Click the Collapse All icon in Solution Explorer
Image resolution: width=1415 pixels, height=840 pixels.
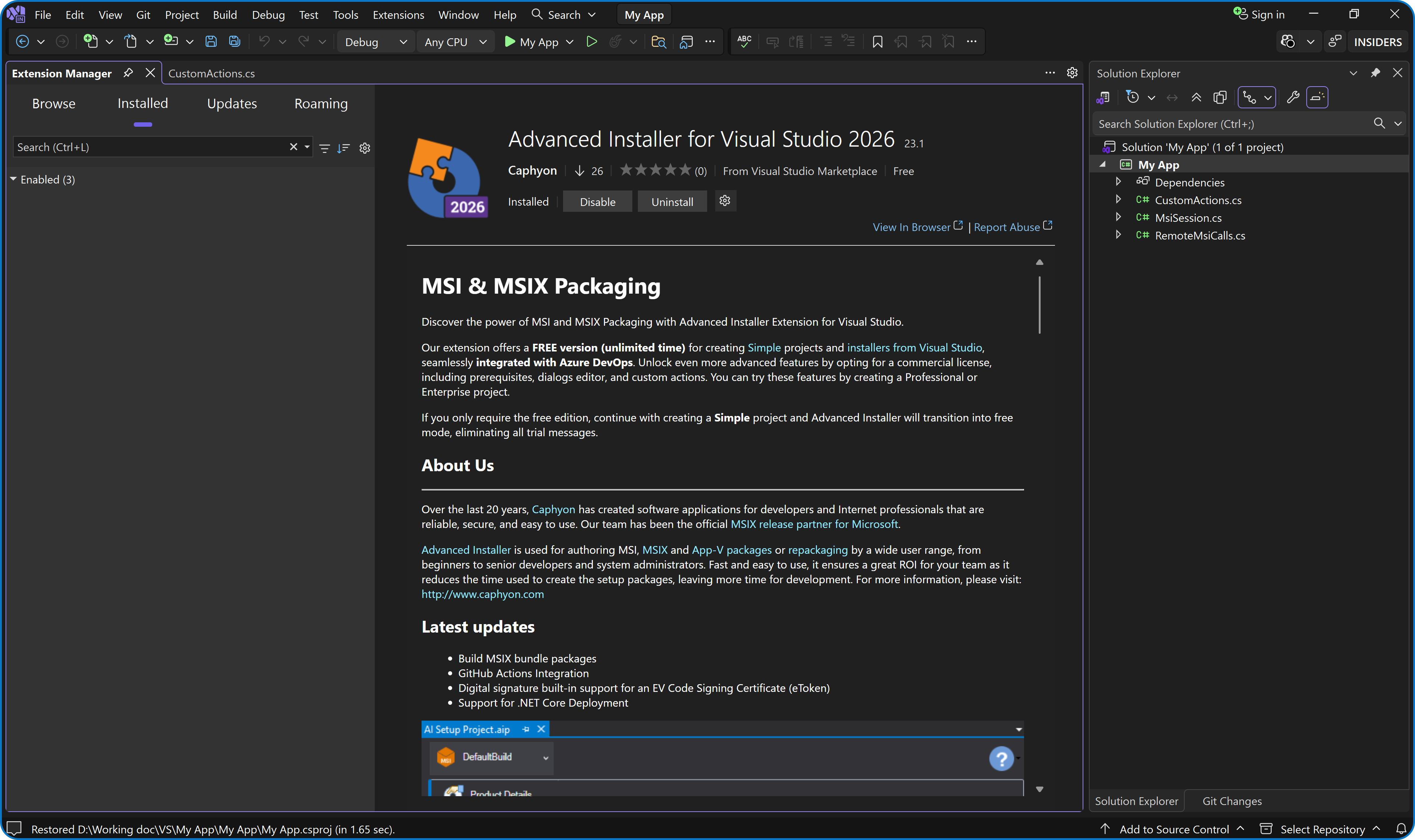tap(1196, 97)
